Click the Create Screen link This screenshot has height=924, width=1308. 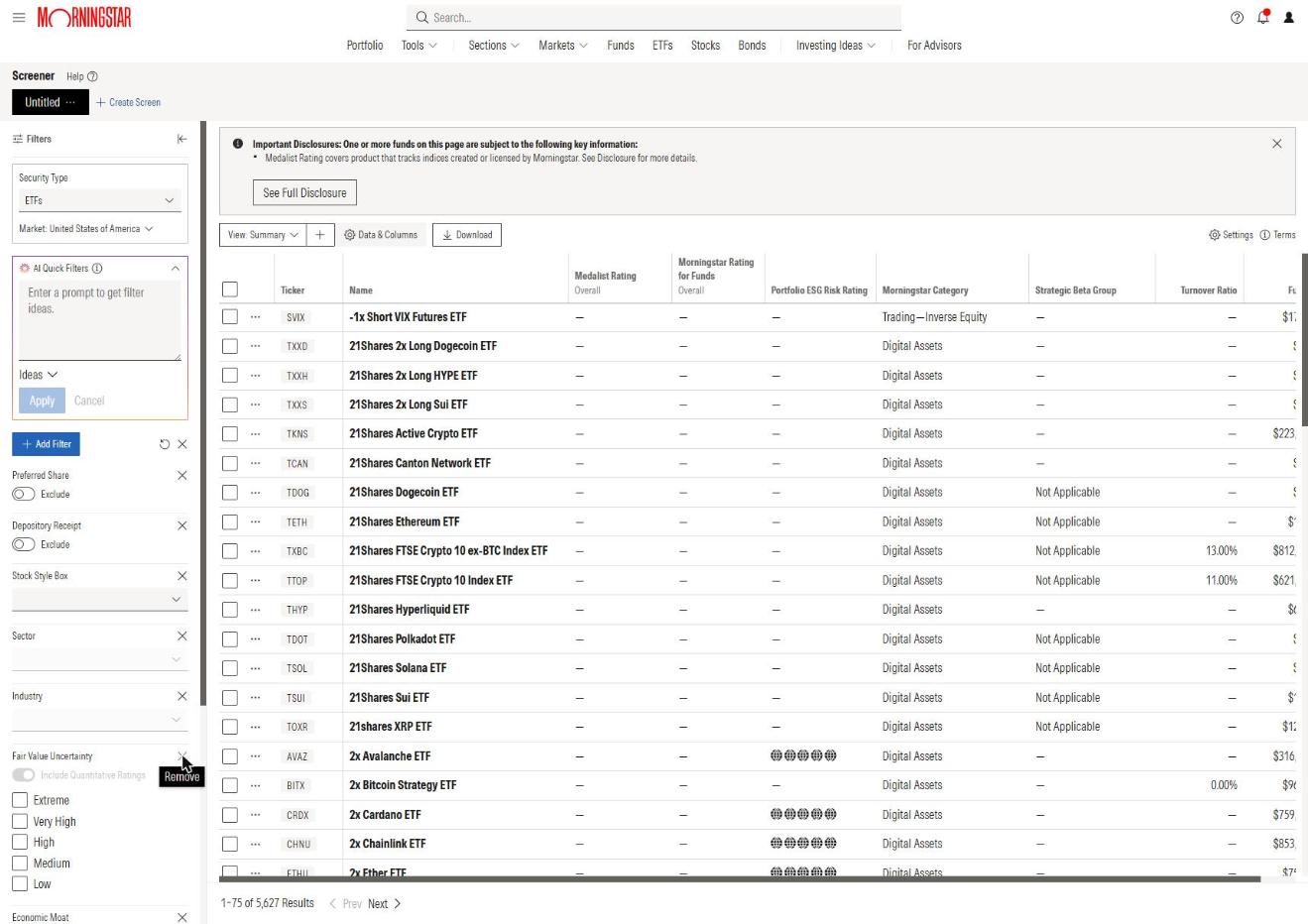coord(128,102)
